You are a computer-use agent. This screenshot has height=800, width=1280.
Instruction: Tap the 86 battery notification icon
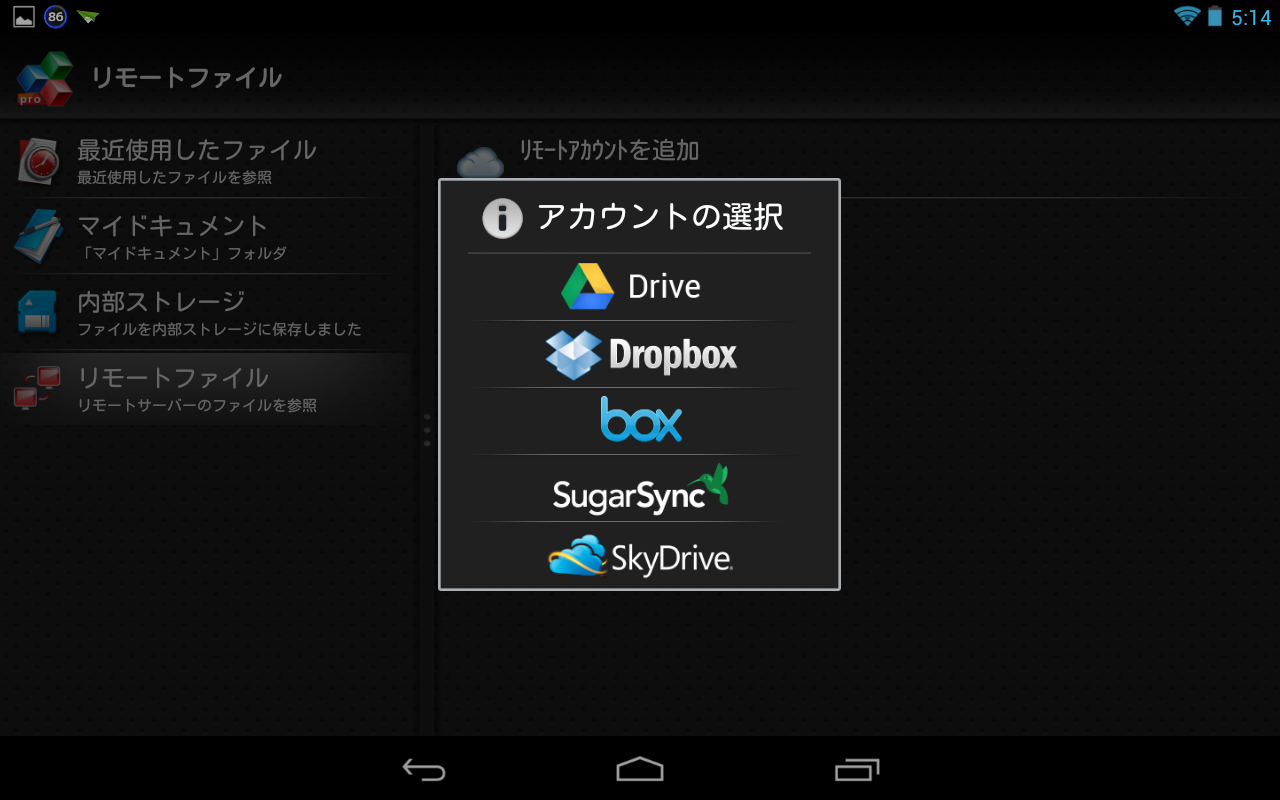[x=56, y=17]
